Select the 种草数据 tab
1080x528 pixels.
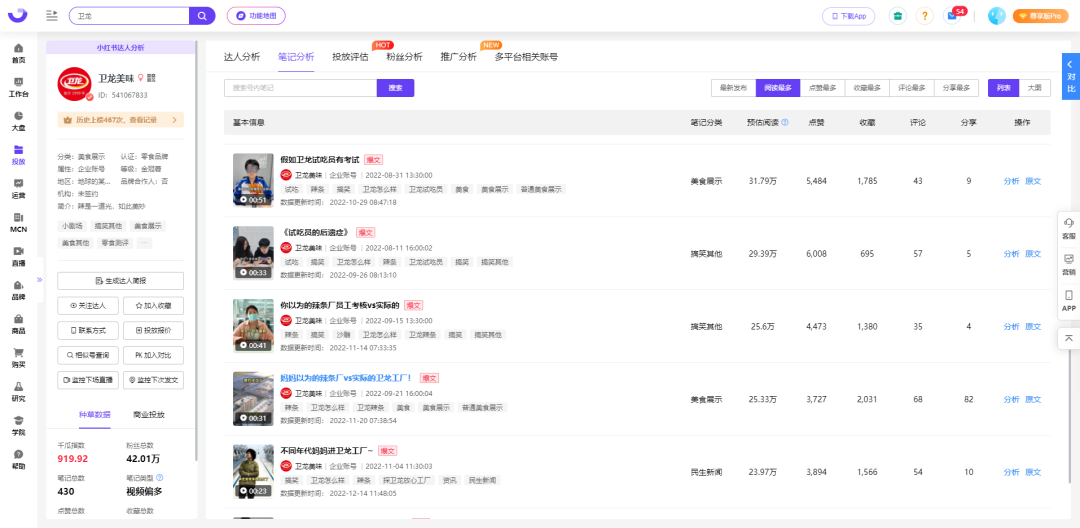coord(94,414)
